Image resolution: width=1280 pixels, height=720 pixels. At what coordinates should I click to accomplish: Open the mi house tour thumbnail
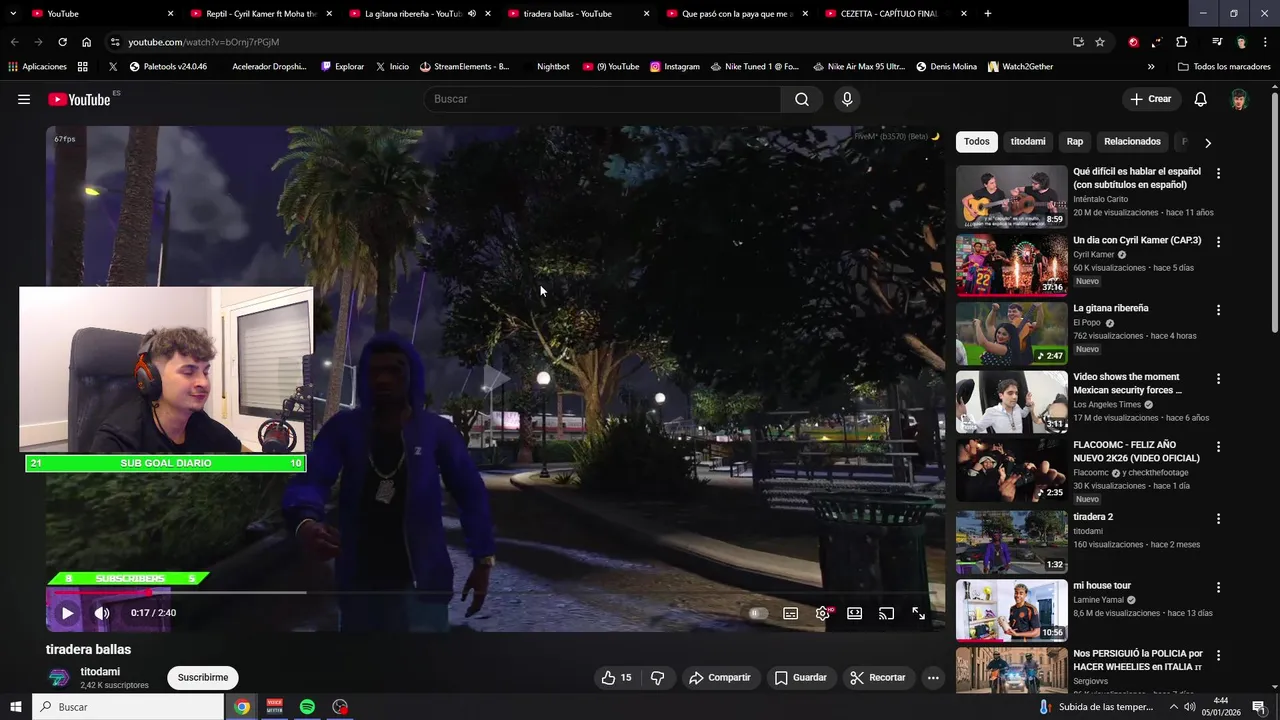pos(1012,610)
